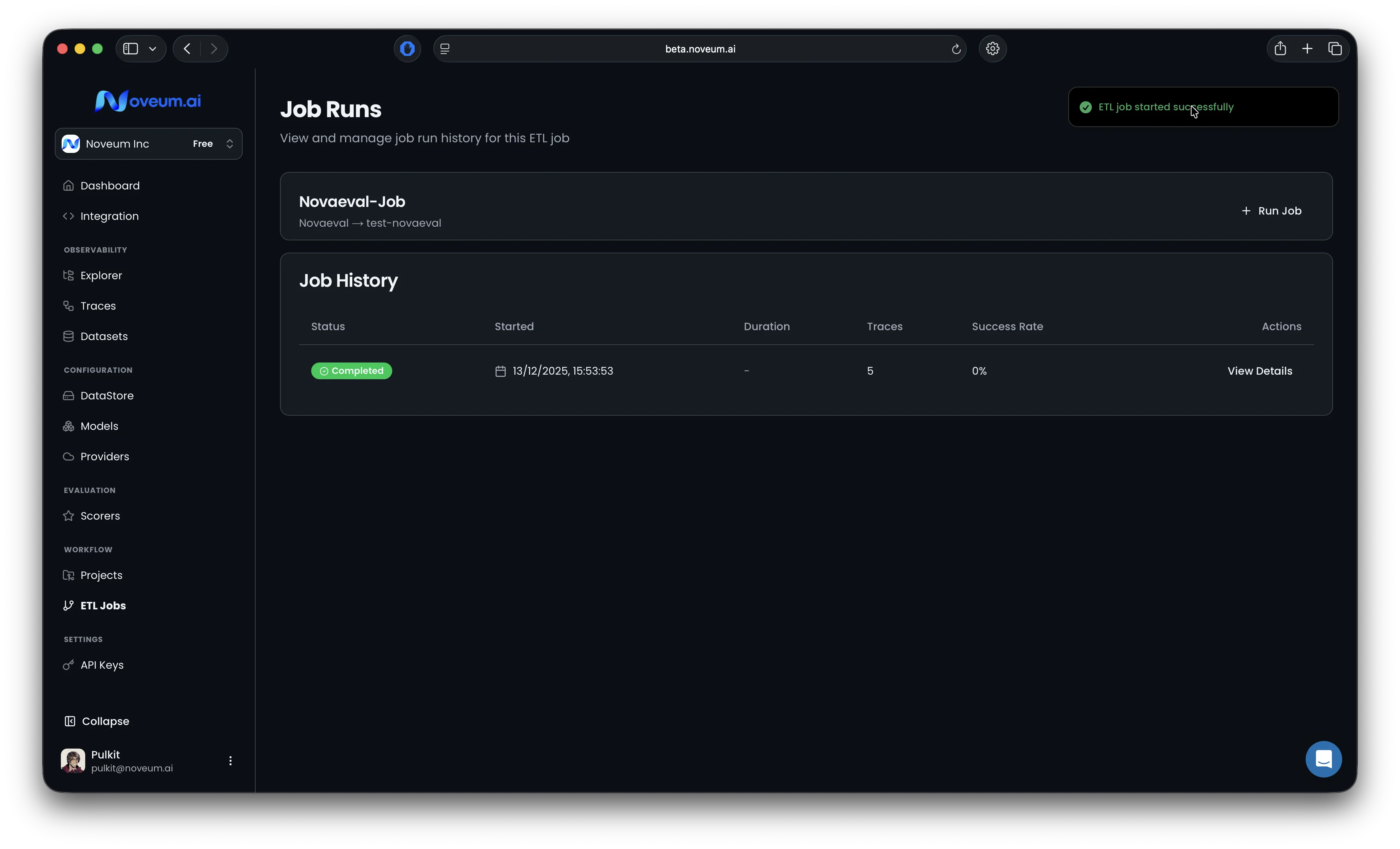Show tab overview icon

(x=1335, y=49)
